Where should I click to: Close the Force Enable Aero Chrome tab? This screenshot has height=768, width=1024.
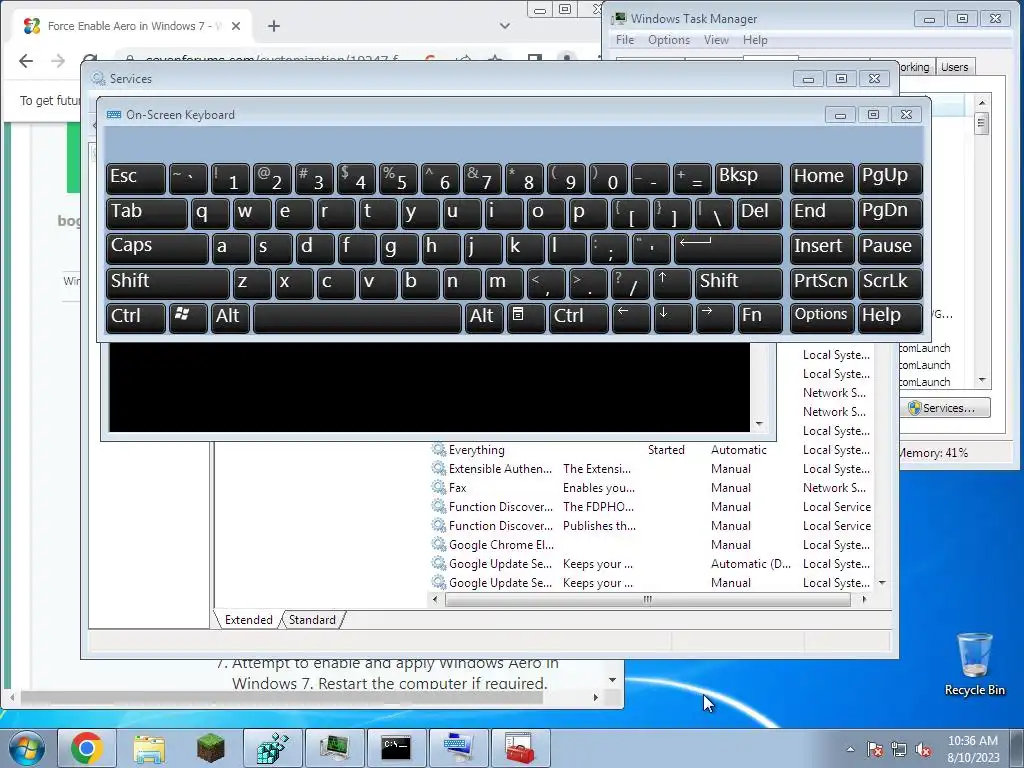coord(236,26)
